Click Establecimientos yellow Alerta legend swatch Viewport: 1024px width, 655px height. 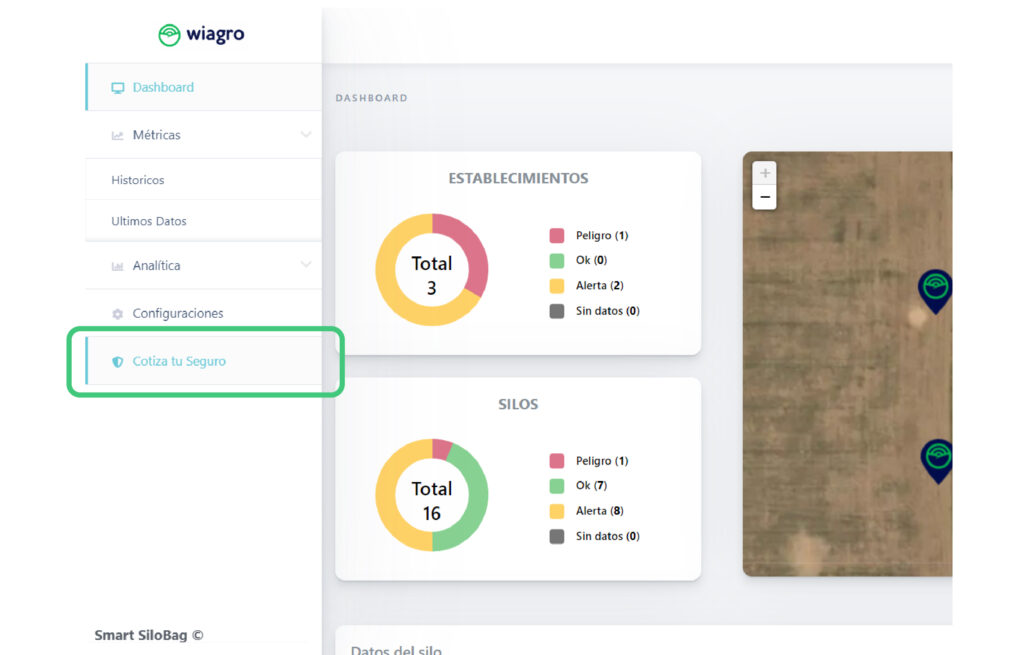[557, 286]
